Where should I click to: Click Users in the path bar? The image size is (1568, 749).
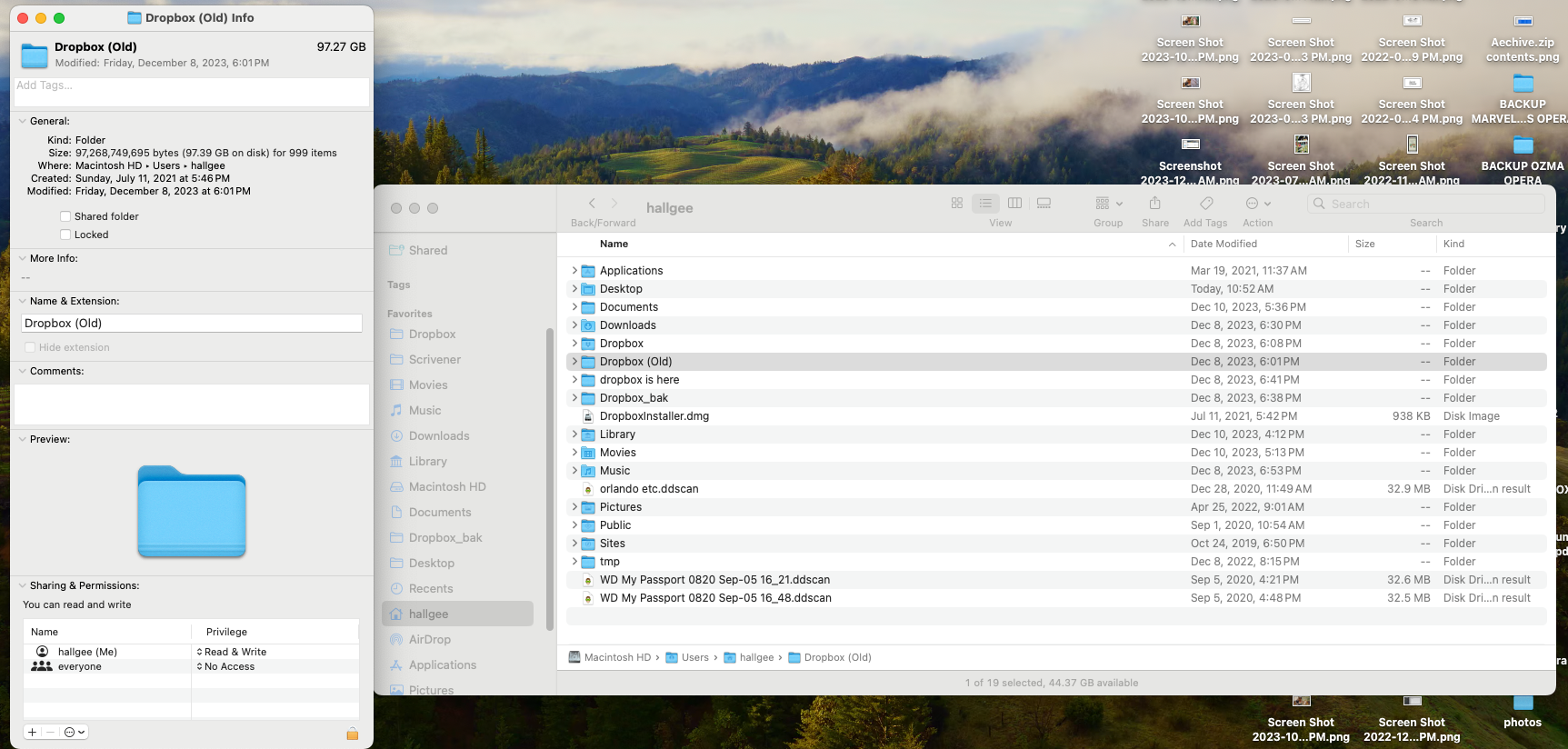694,658
